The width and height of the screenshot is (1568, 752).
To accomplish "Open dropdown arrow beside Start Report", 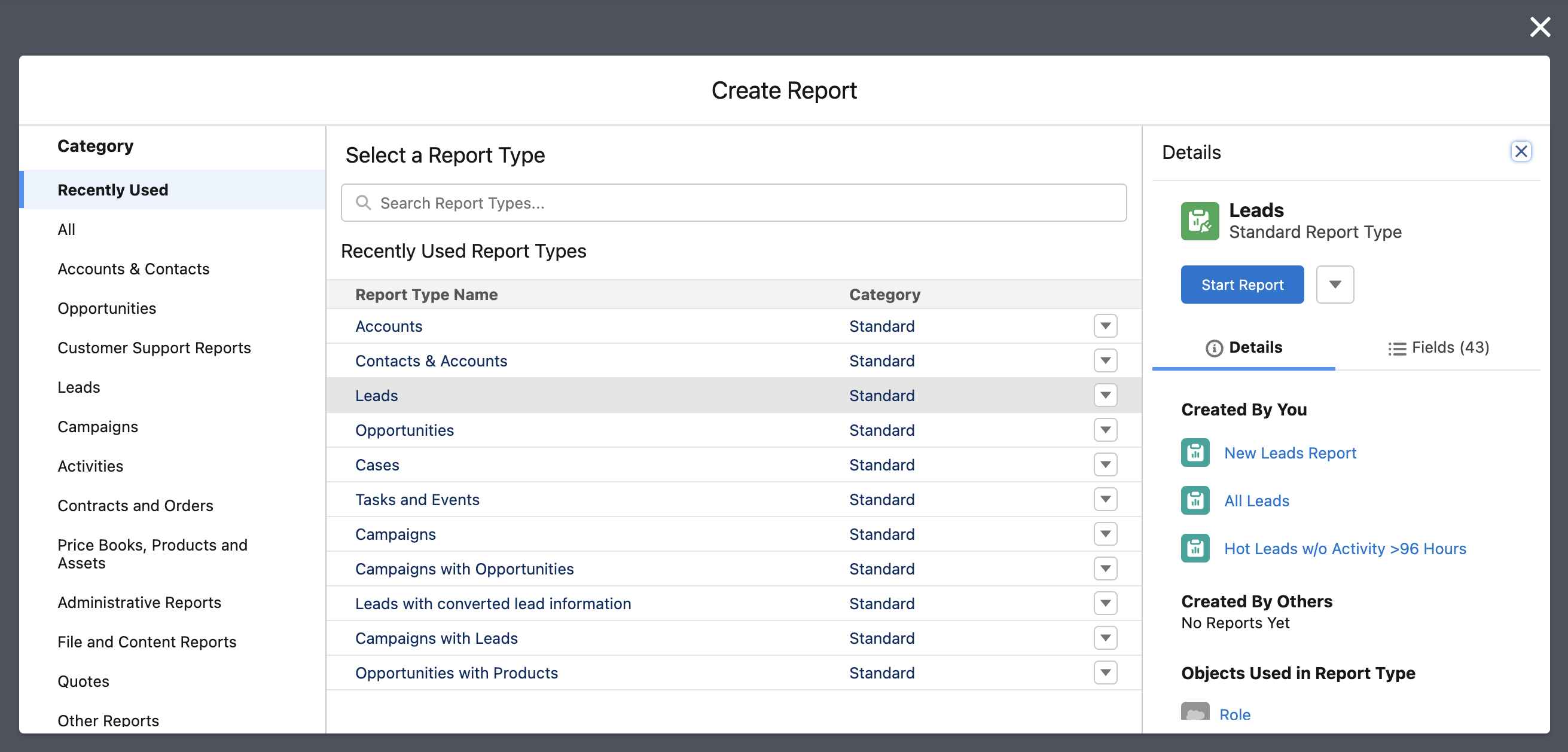I will pyautogui.click(x=1334, y=284).
